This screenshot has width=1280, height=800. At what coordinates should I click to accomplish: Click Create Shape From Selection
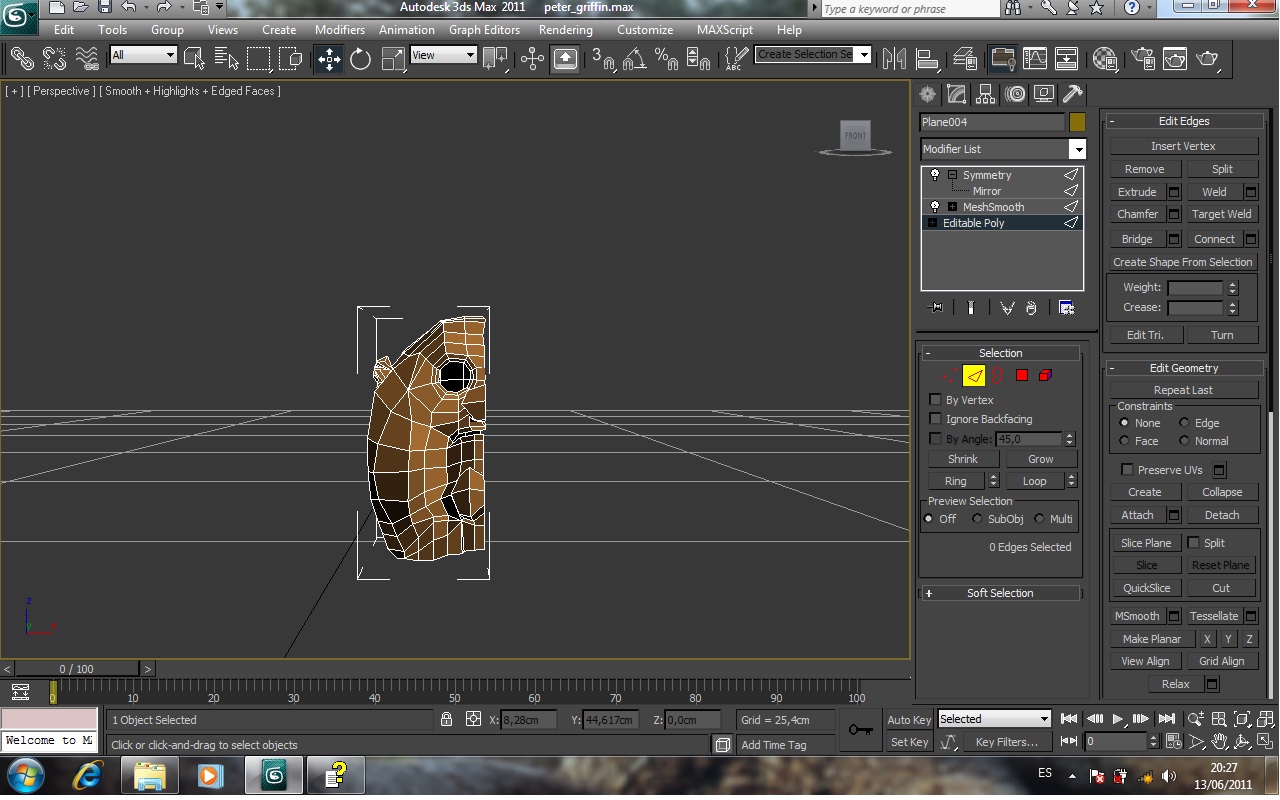(x=1183, y=262)
